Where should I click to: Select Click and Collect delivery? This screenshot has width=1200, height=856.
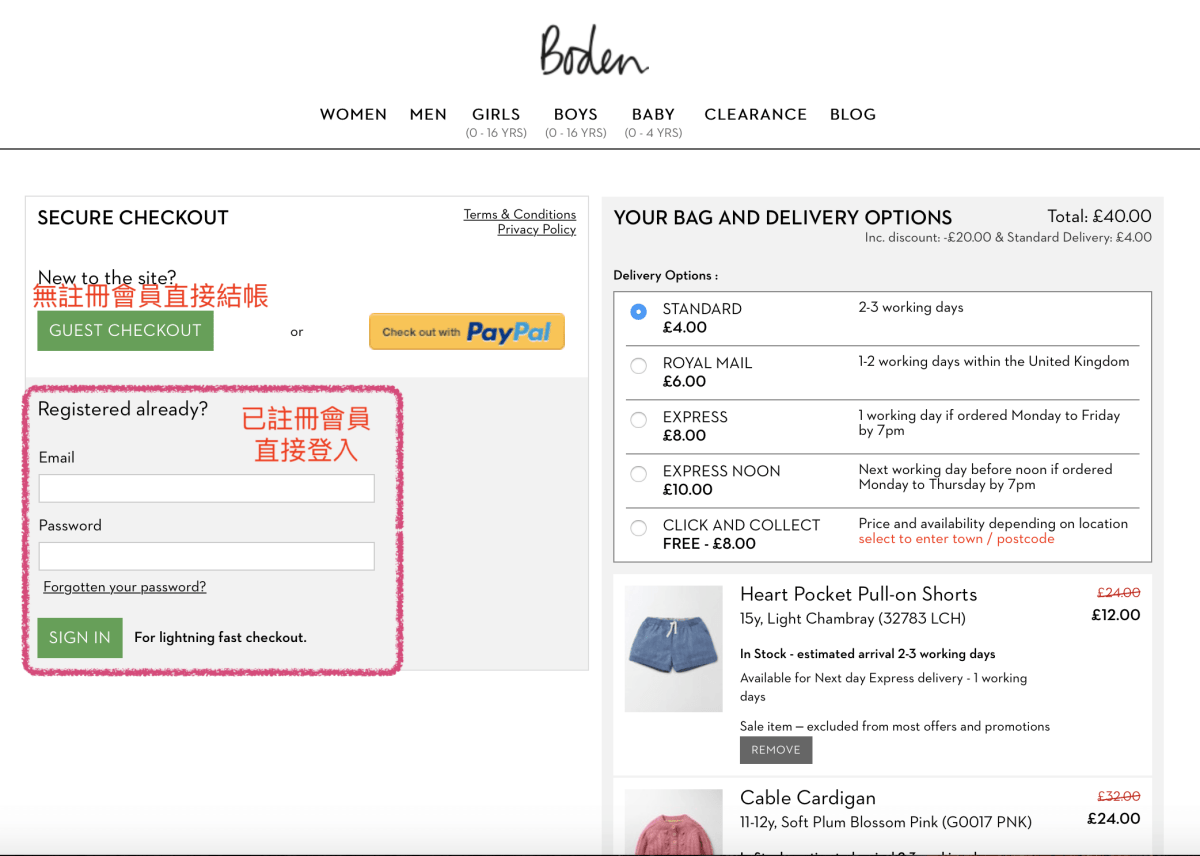tap(639, 528)
